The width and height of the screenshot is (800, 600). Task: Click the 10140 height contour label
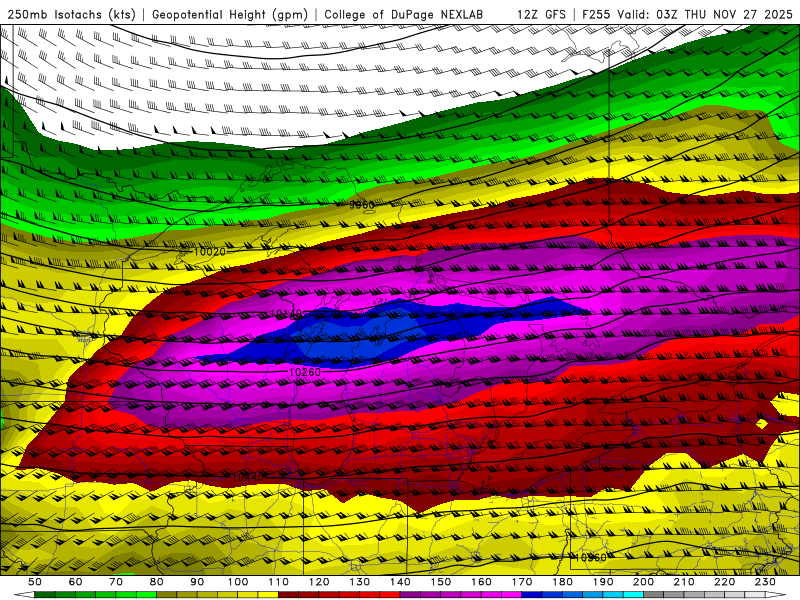click(286, 313)
